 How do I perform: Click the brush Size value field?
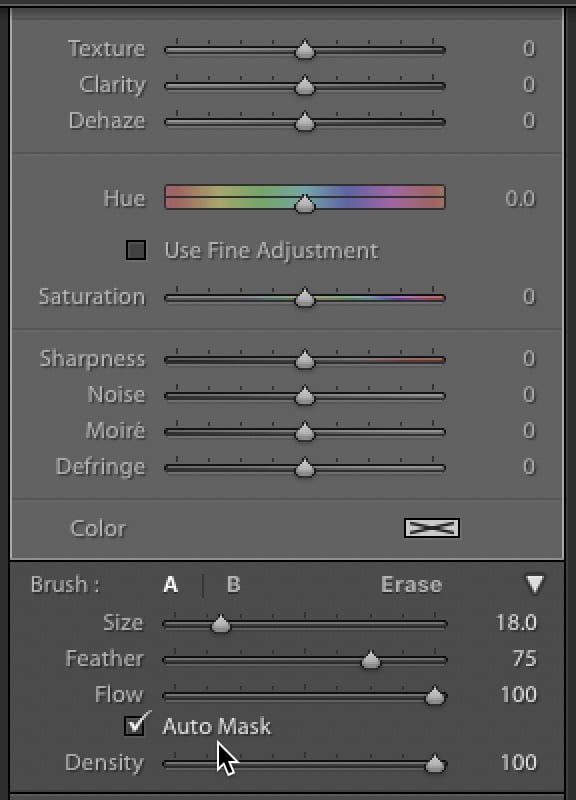point(516,623)
